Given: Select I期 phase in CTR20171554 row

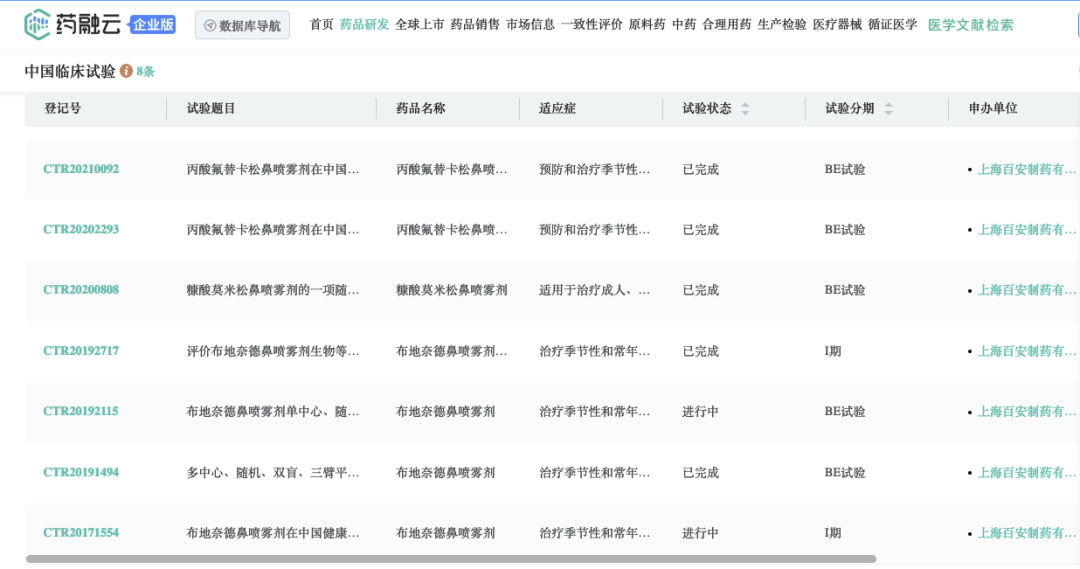Looking at the screenshot, I should (833, 532).
